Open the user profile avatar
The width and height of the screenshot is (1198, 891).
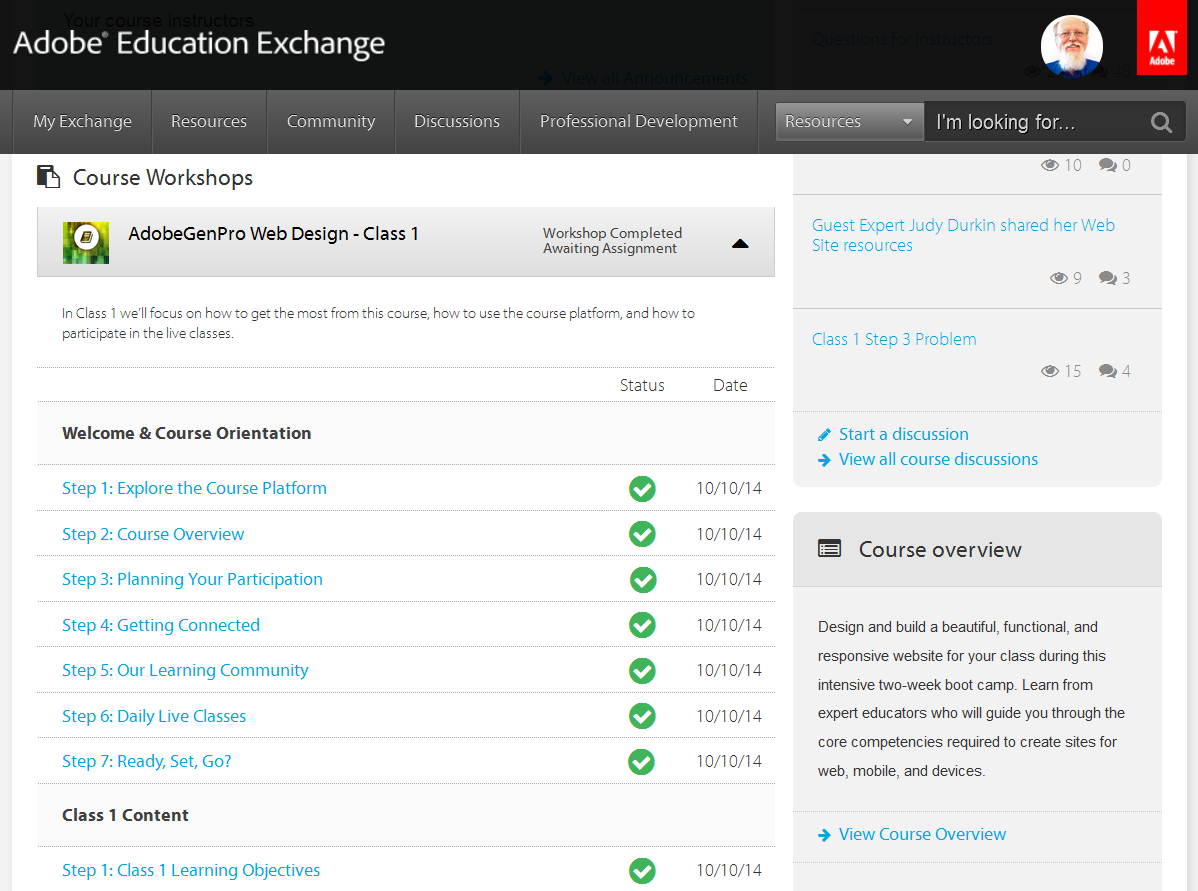click(1071, 46)
